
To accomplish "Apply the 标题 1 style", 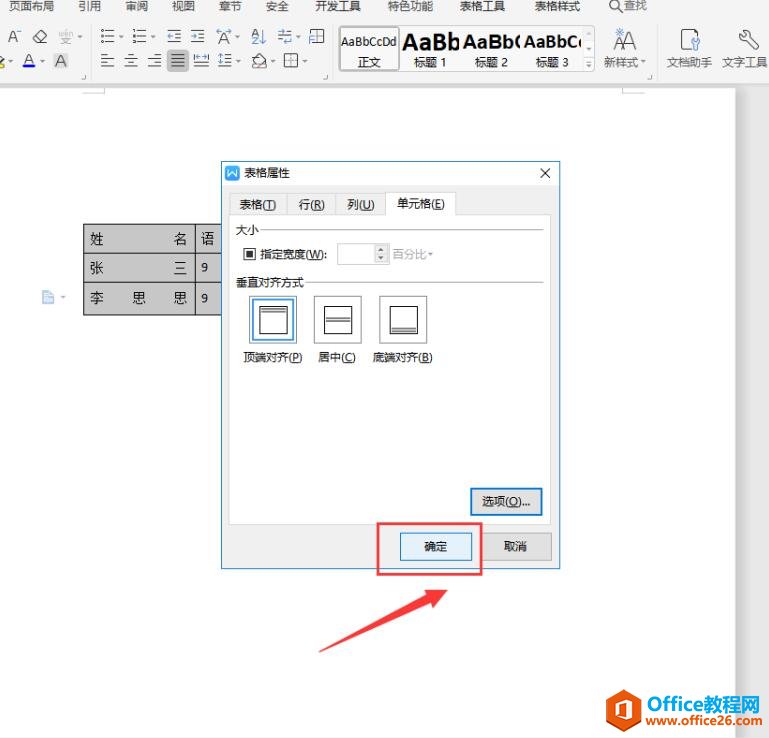I will (430, 50).
